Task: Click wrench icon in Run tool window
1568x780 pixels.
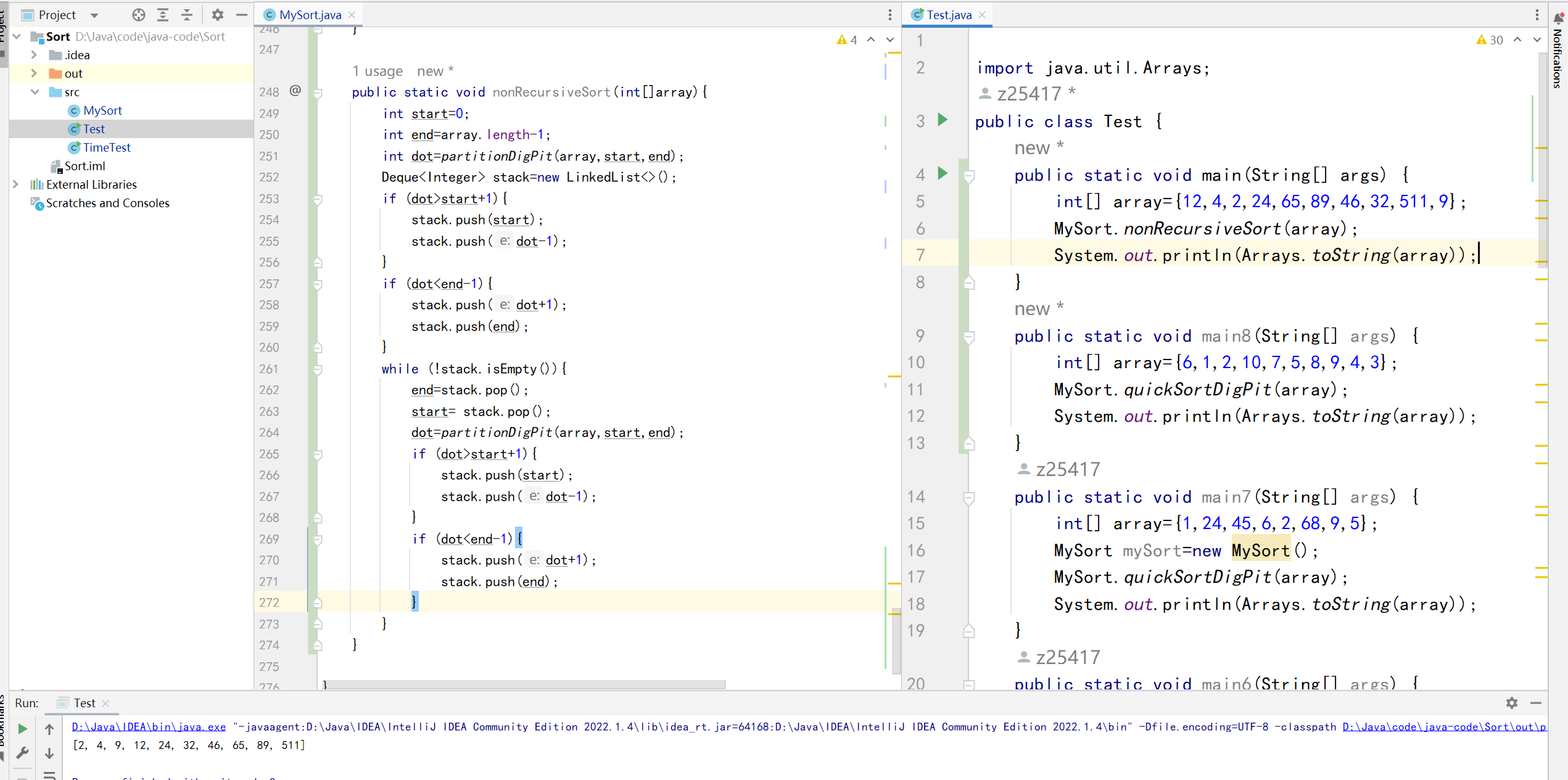Action: click(23, 753)
